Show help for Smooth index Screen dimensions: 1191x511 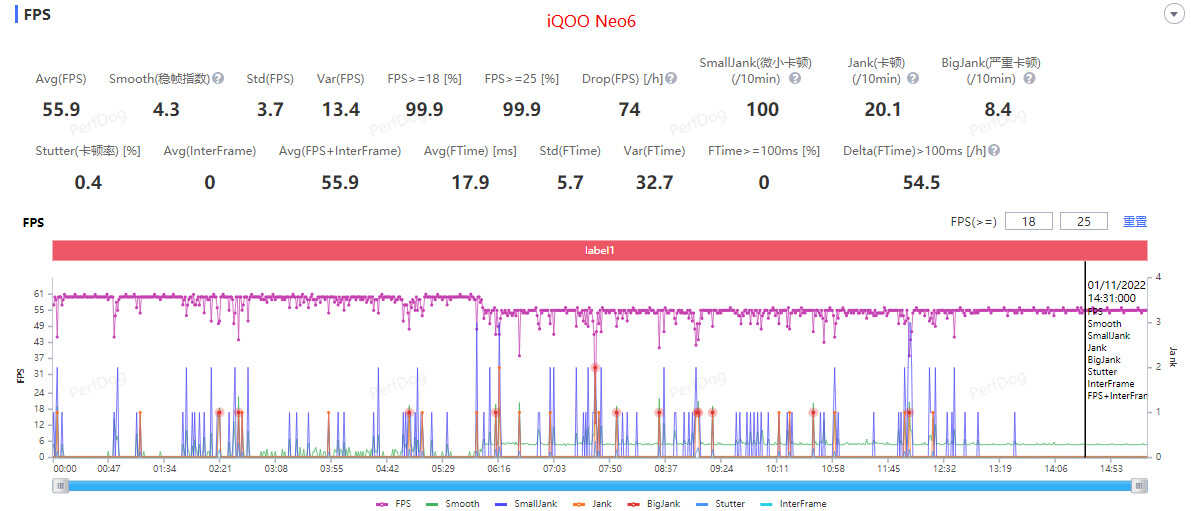(218, 78)
